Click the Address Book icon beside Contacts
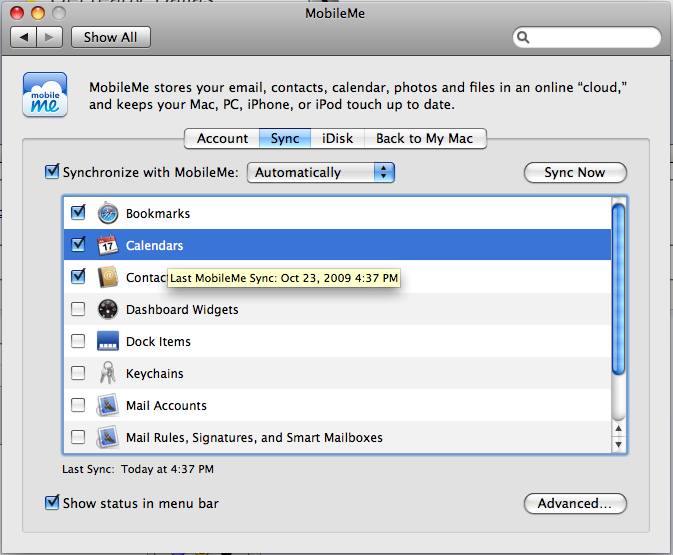The width and height of the screenshot is (673, 555). pyautogui.click(x=107, y=277)
